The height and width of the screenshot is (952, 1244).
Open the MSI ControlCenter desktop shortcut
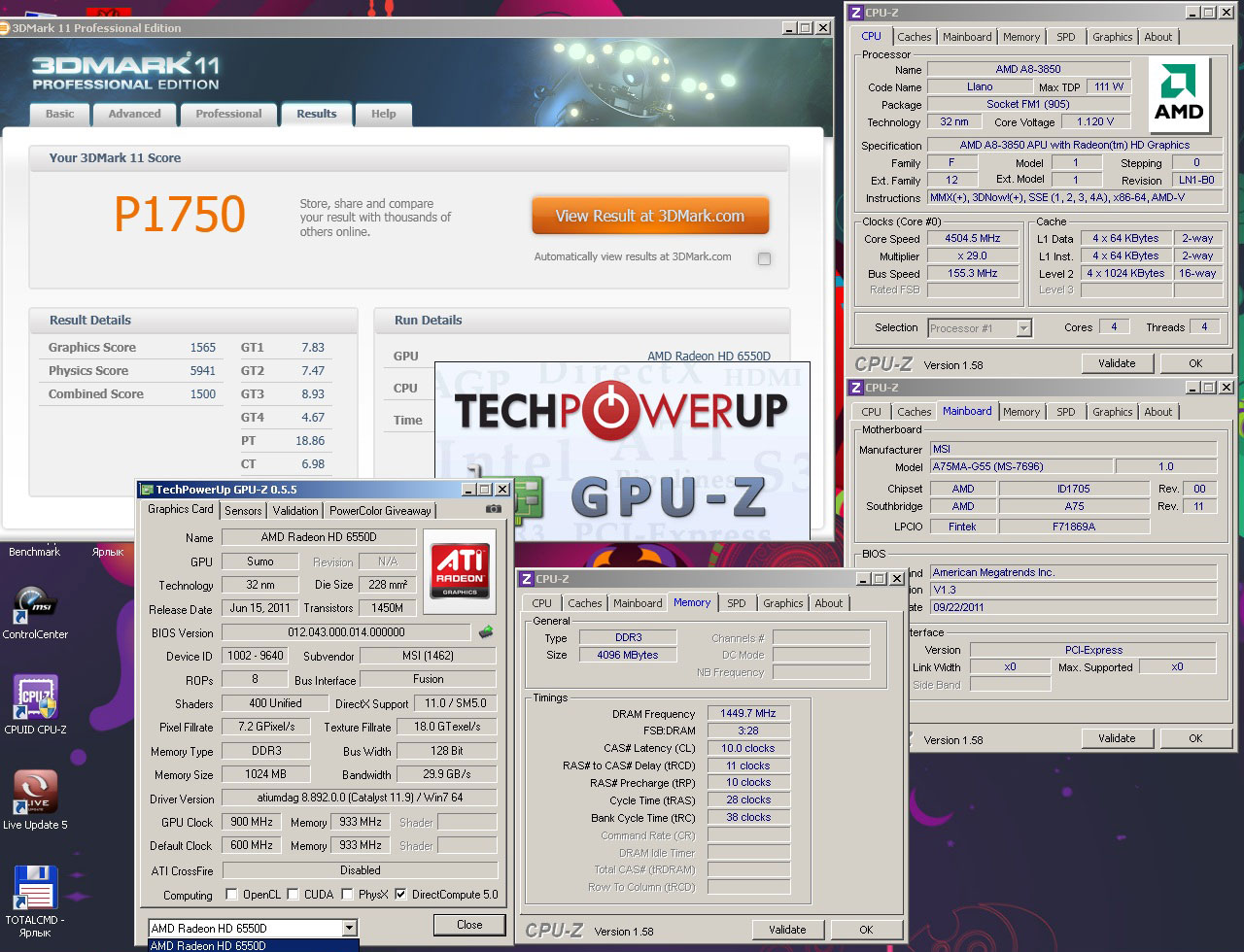coord(35,612)
